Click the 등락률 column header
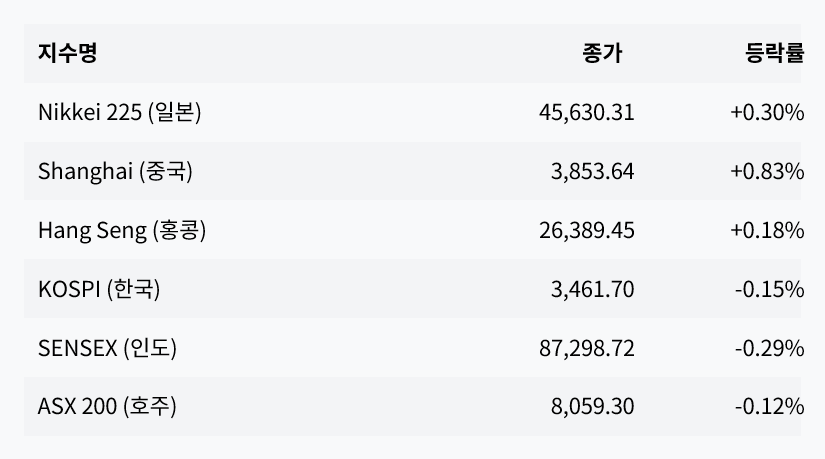This screenshot has height=459, width=825. click(774, 54)
